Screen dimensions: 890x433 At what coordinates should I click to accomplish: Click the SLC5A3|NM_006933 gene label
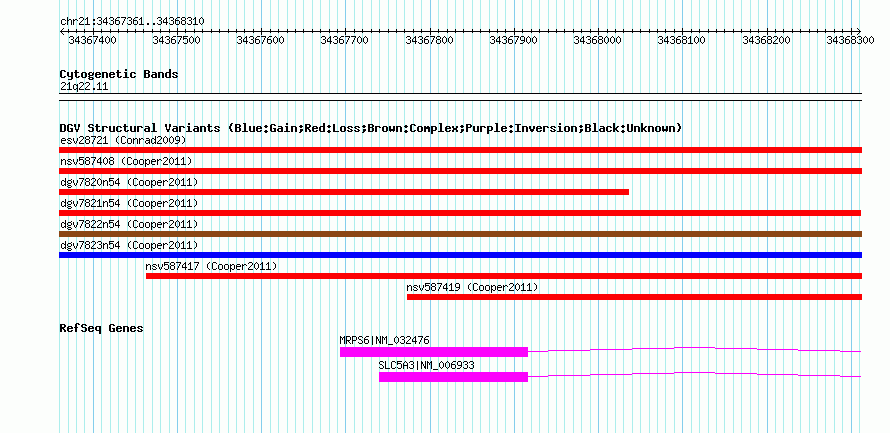pos(426,365)
